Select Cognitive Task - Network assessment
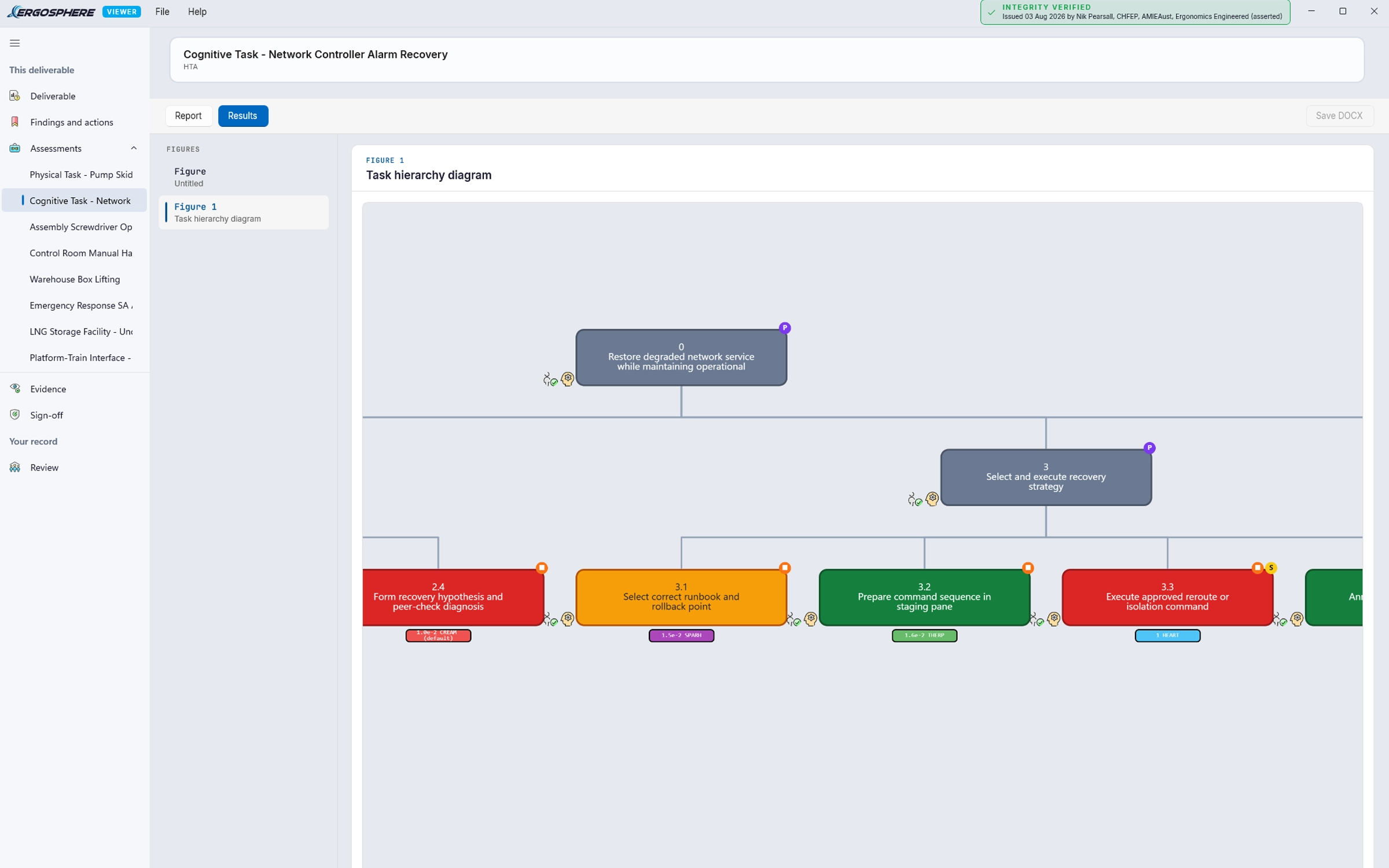The image size is (1389, 868). (74, 201)
